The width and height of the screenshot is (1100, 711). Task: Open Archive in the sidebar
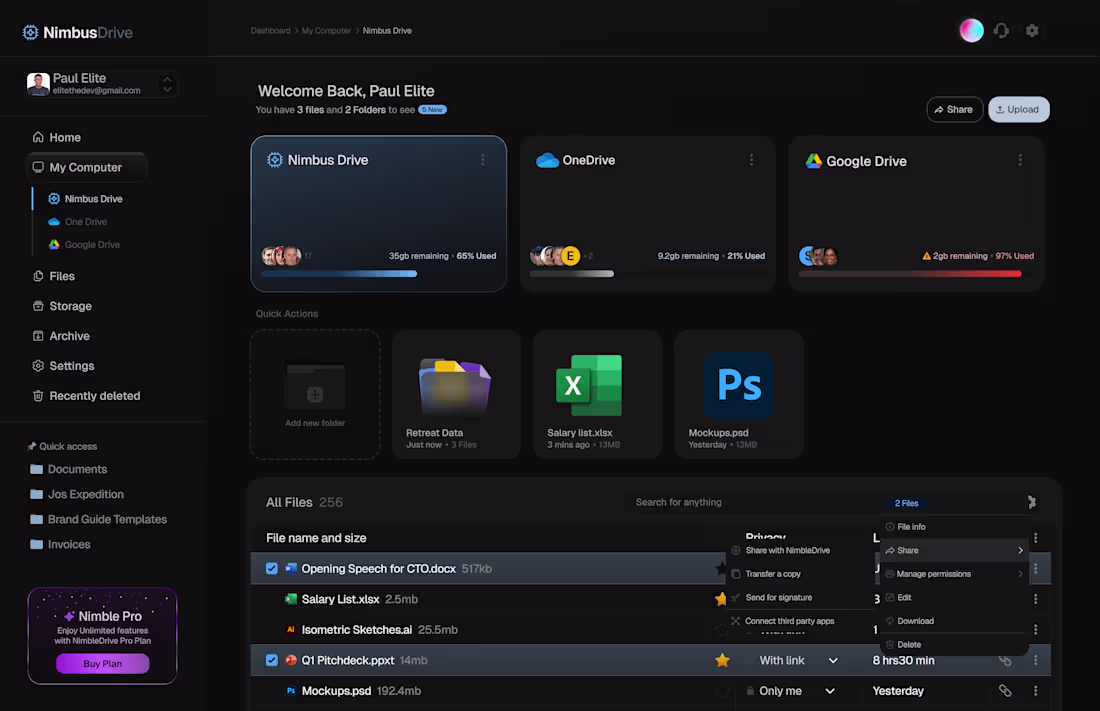[61, 336]
